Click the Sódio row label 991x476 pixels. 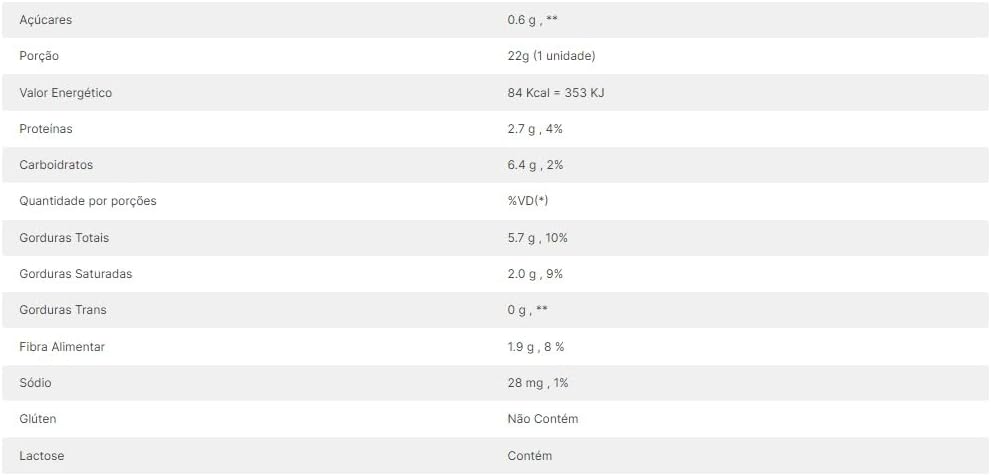[35, 382]
